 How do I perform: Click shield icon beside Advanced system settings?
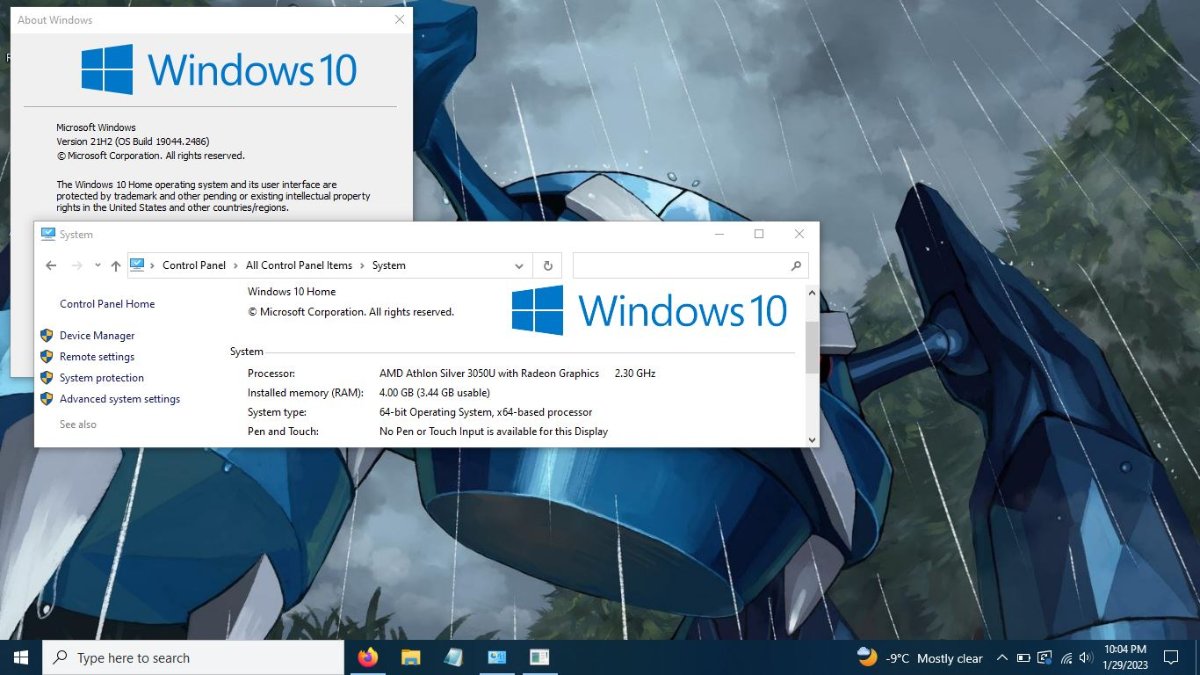tap(46, 398)
